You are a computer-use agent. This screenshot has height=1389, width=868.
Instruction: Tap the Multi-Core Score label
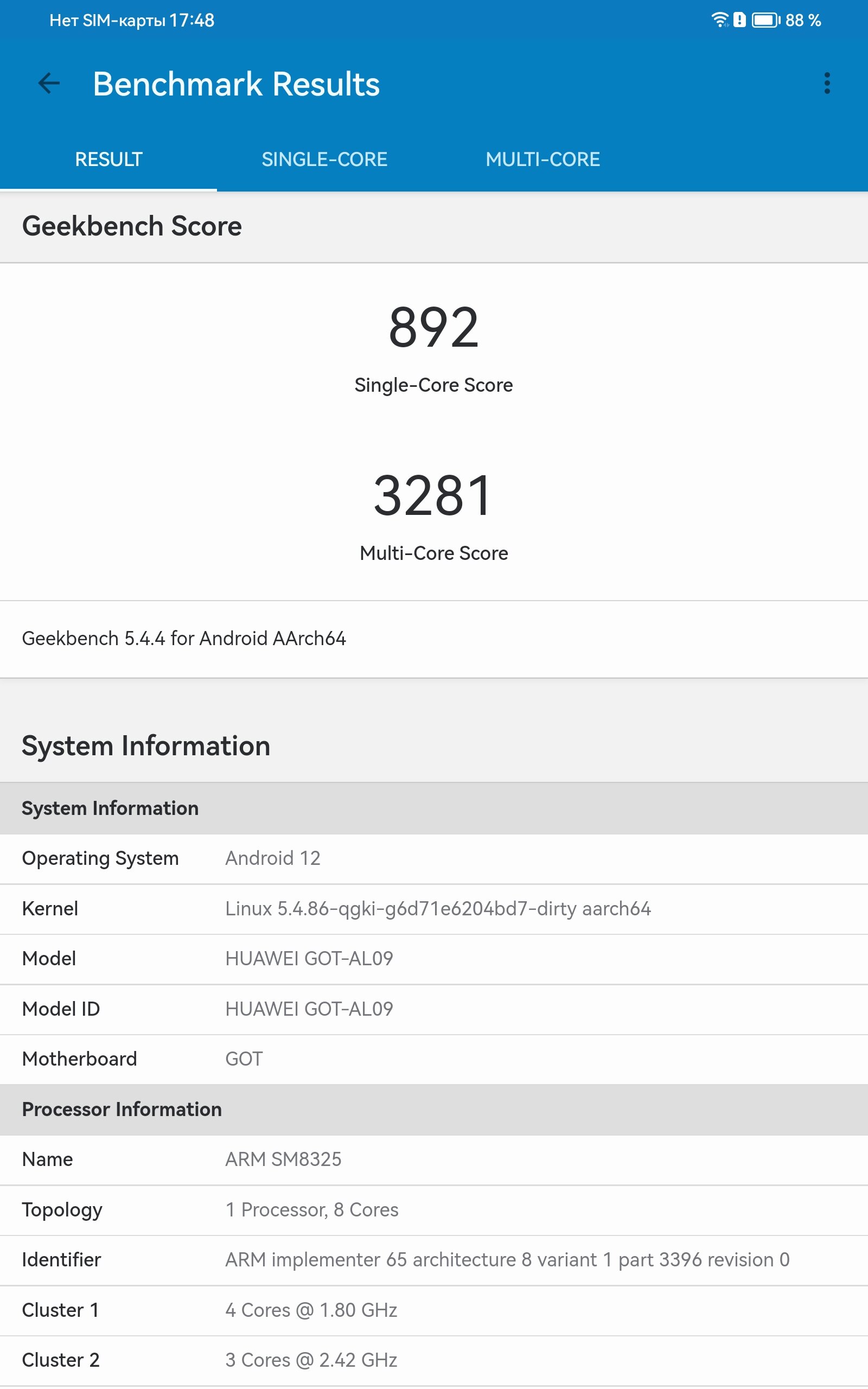click(433, 553)
